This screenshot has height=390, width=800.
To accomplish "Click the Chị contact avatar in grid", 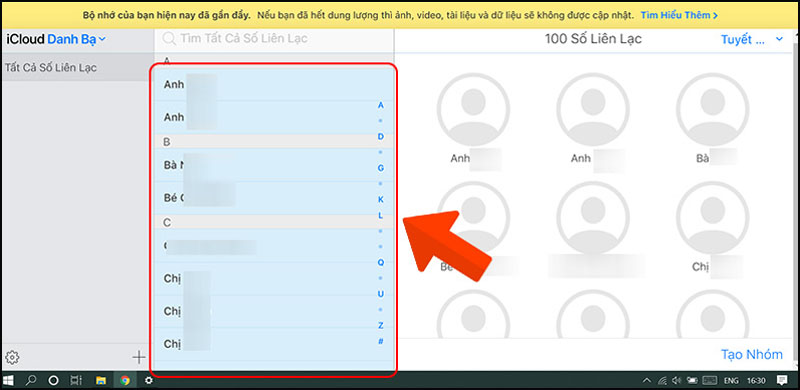I will pyautogui.click(x=712, y=218).
